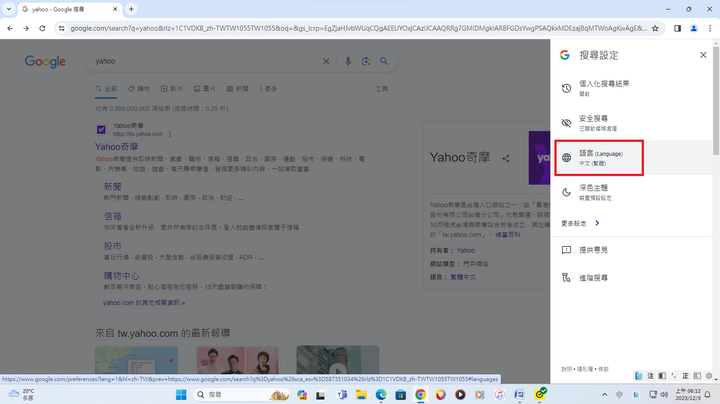720x404 pixels.
Task: Open the 購物中心 shopping sitelink
Action: 121,276
